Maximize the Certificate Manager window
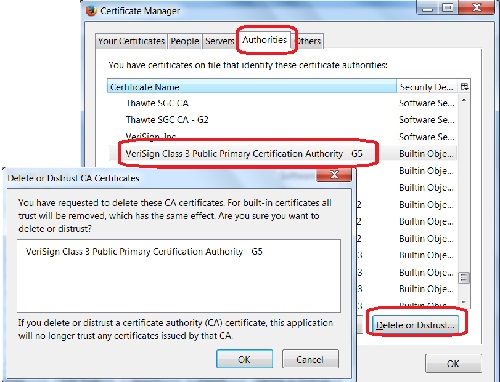This screenshot has width=500, height=382. [448, 8]
